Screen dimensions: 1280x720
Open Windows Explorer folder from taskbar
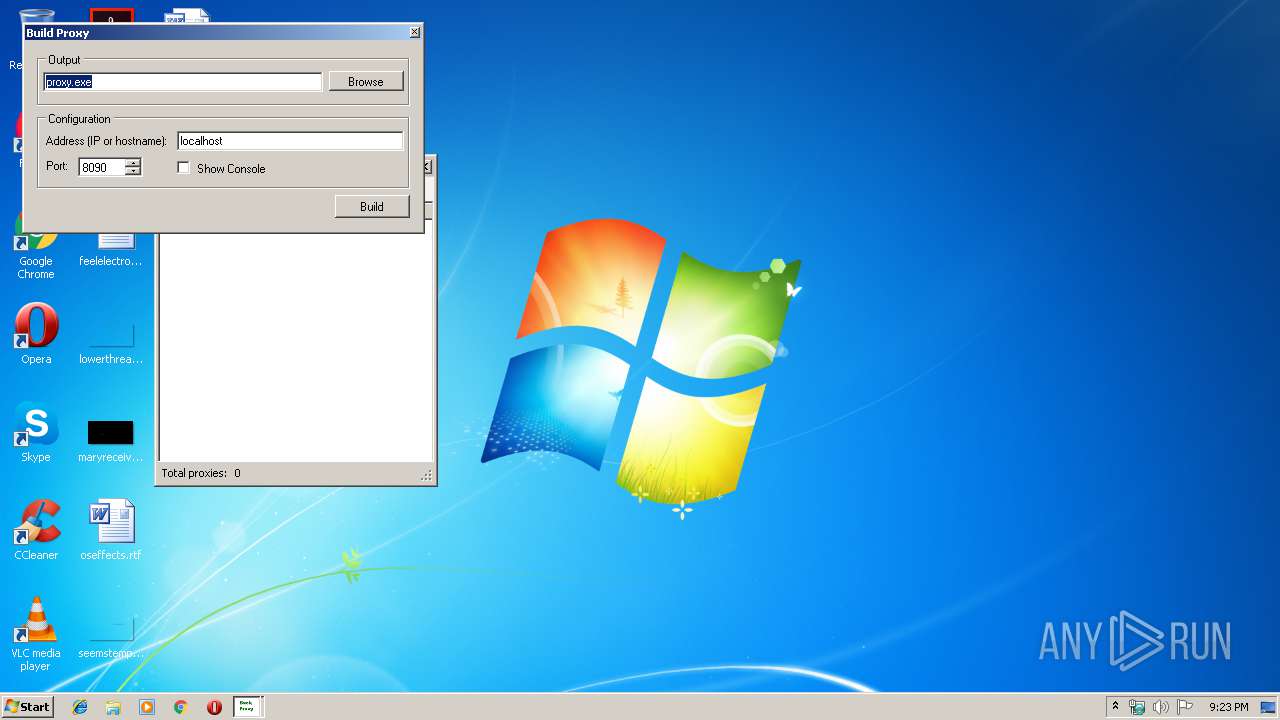pyautogui.click(x=113, y=707)
